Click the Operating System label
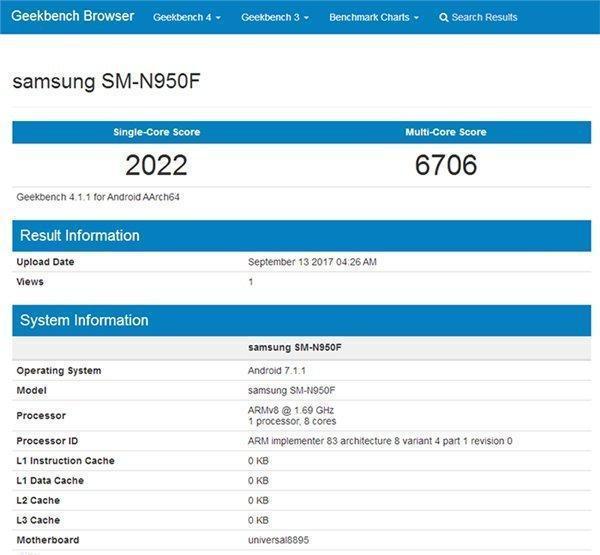Image resolution: width=600 pixels, height=555 pixels. click(59, 371)
